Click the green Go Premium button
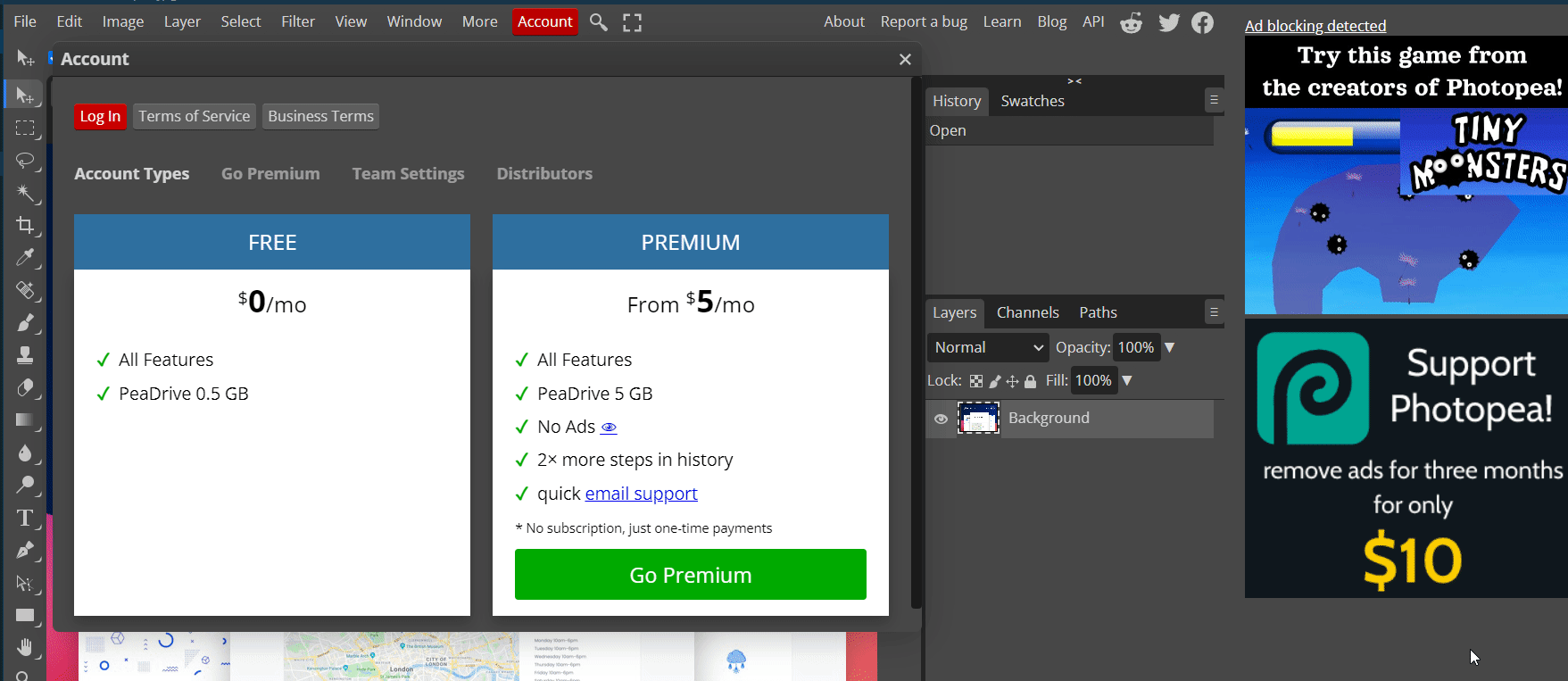This screenshot has height=681, width=1568. point(691,575)
